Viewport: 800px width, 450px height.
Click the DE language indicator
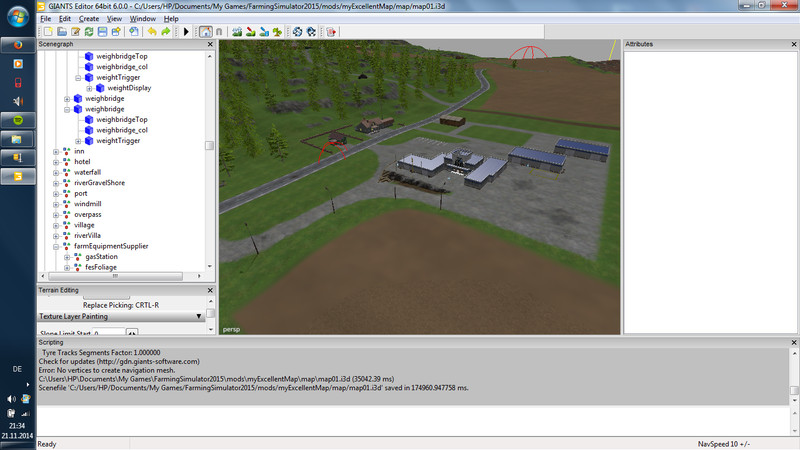coord(17,369)
